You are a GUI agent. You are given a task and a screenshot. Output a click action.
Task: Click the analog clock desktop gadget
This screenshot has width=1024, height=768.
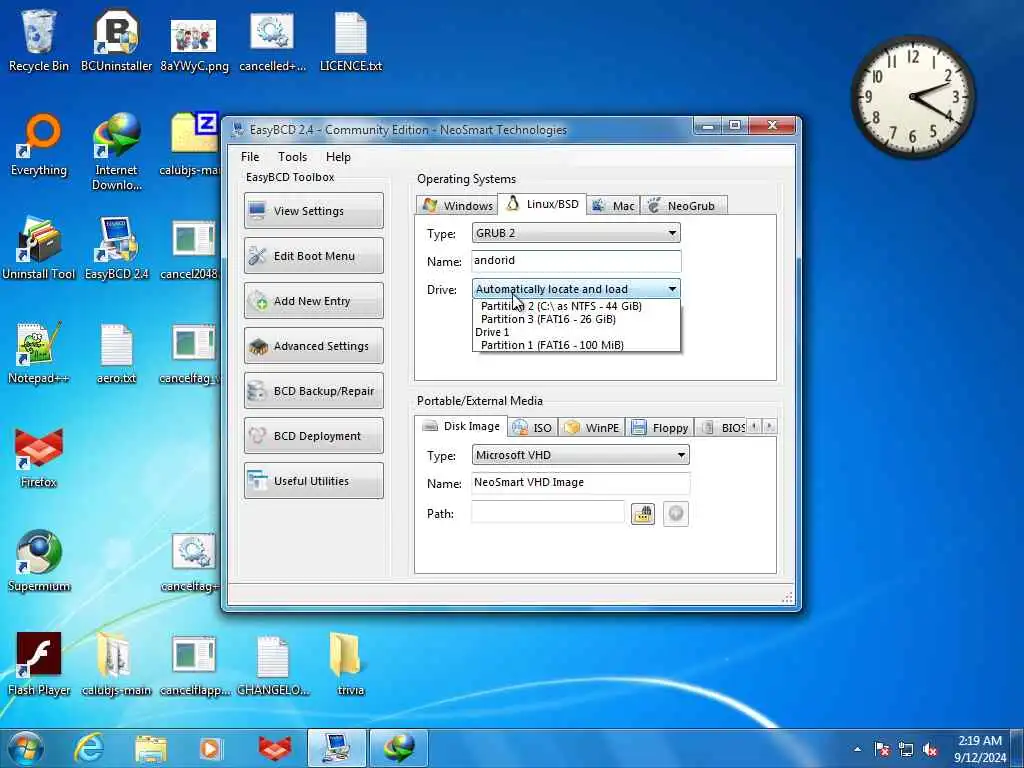tap(913, 97)
